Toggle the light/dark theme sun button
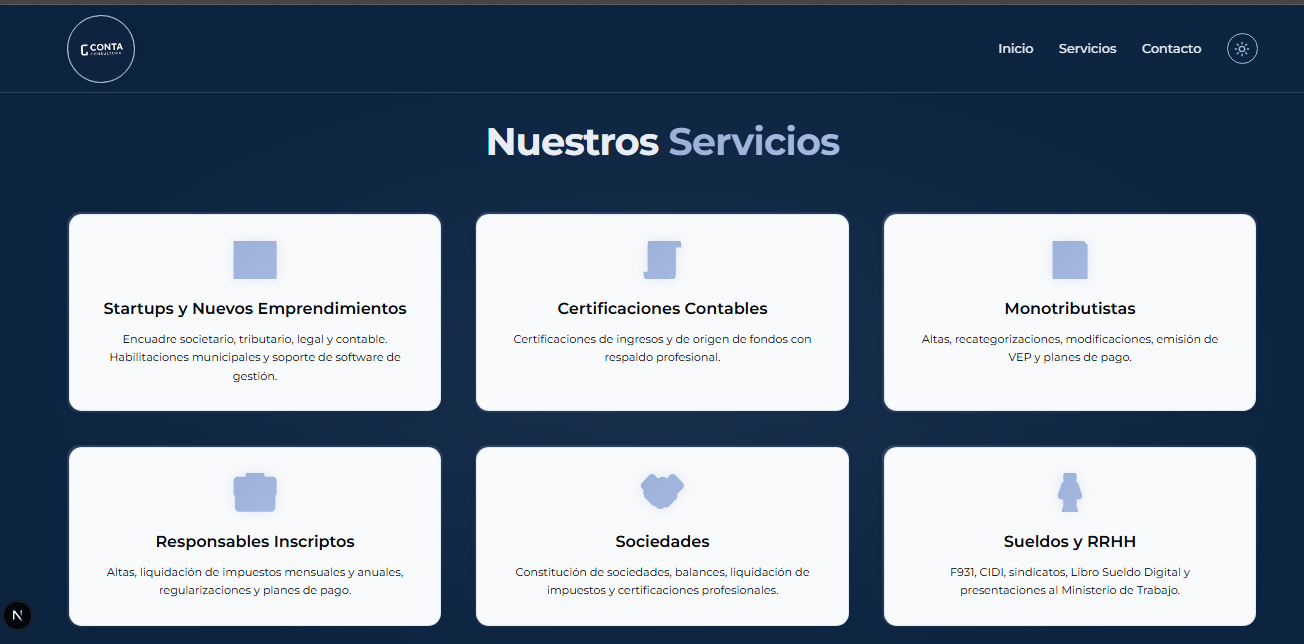Viewport: 1304px width, 644px height. pyautogui.click(x=1242, y=49)
